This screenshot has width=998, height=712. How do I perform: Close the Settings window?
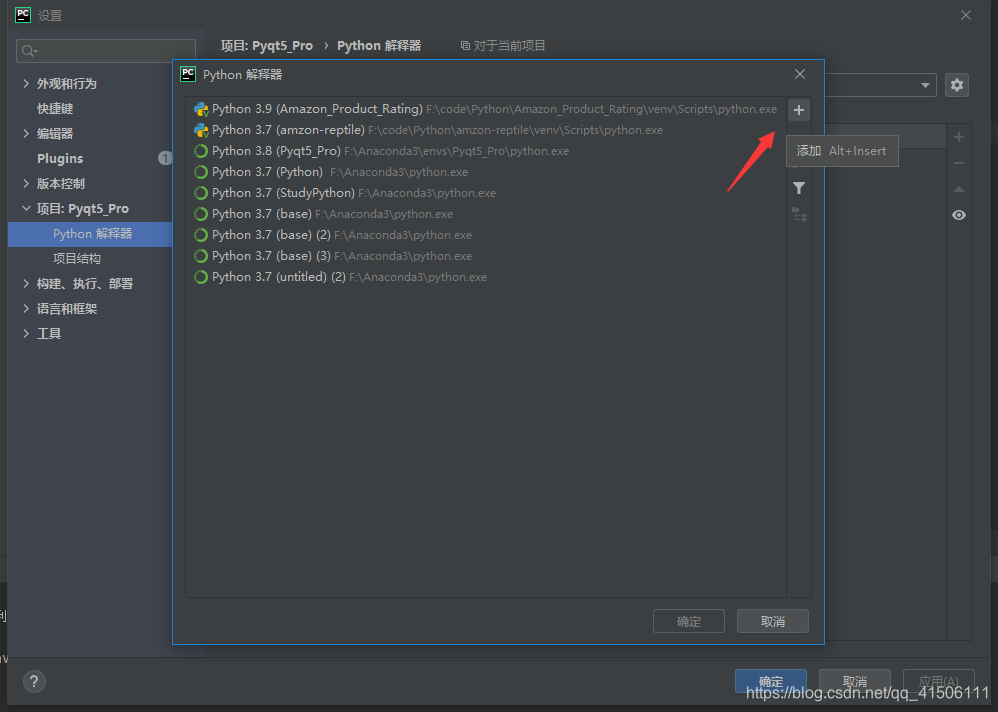pyautogui.click(x=966, y=15)
